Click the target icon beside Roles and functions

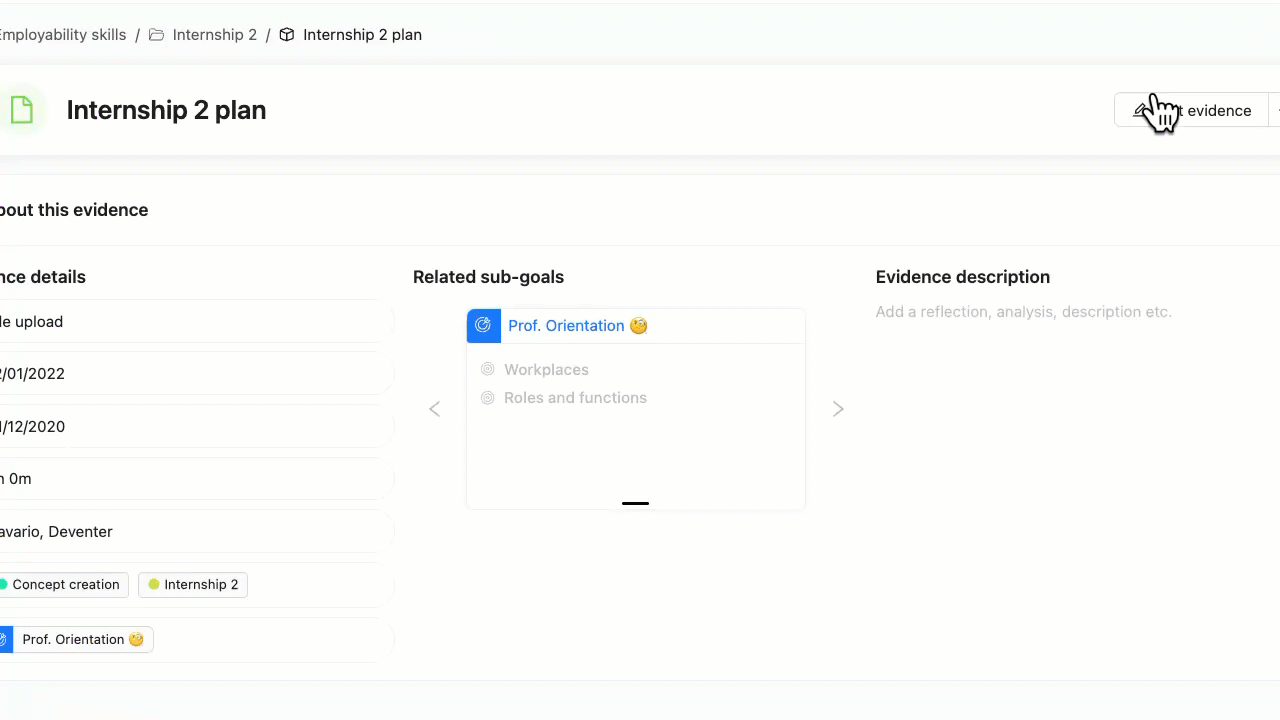point(488,398)
